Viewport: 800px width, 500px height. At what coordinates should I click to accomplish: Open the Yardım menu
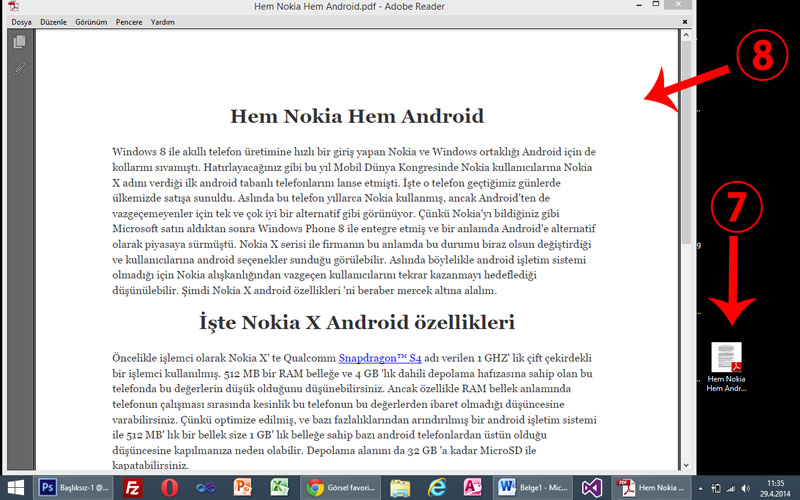[x=163, y=22]
